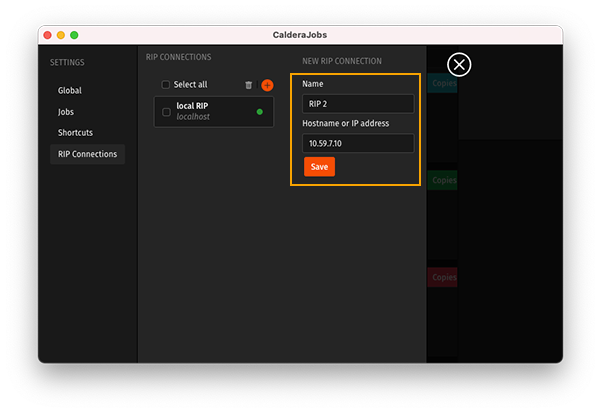Toggle the Select all checkbox
The width and height of the screenshot is (600, 412).
[x=166, y=85]
